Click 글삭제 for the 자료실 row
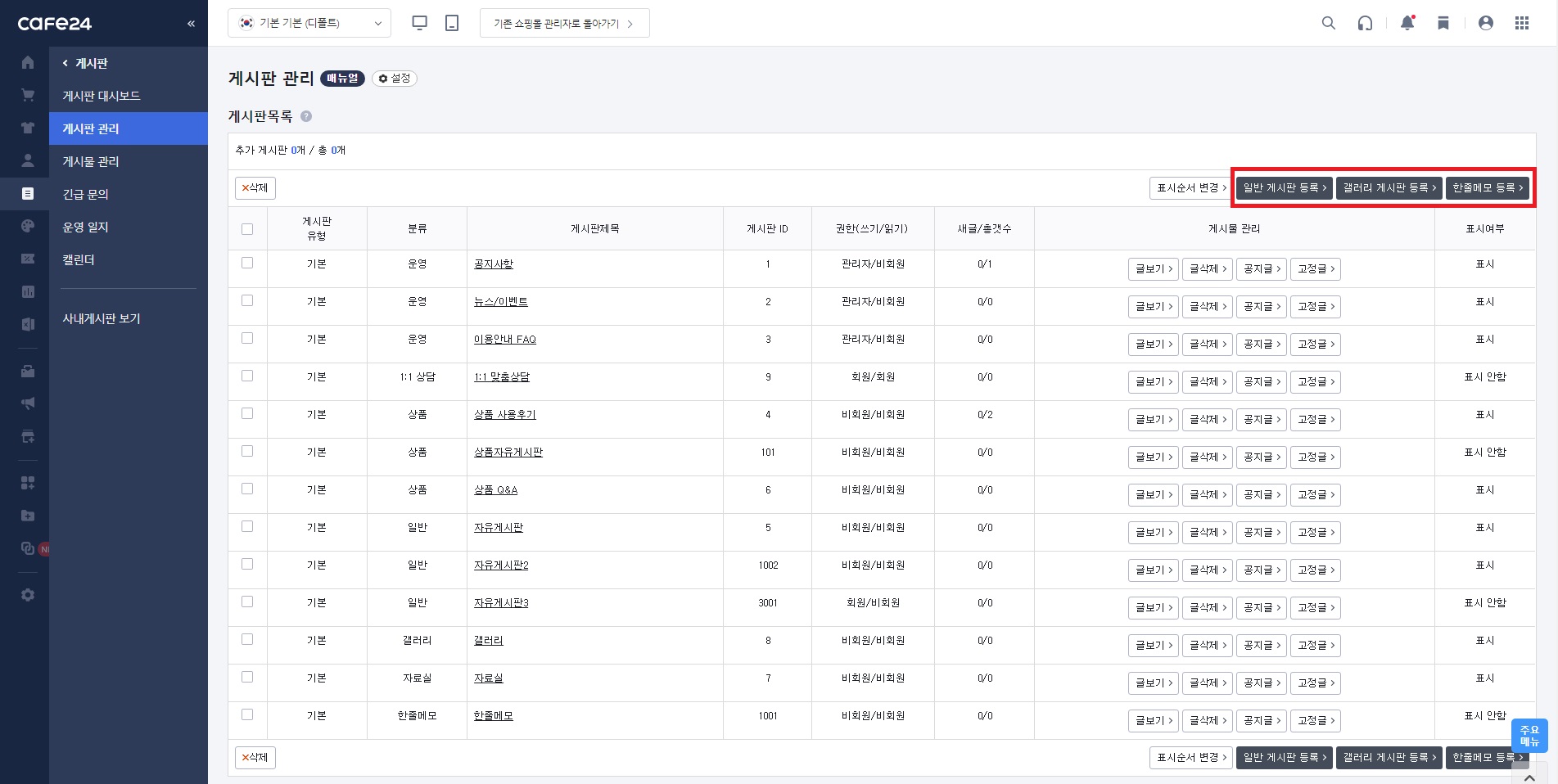 tap(1208, 683)
